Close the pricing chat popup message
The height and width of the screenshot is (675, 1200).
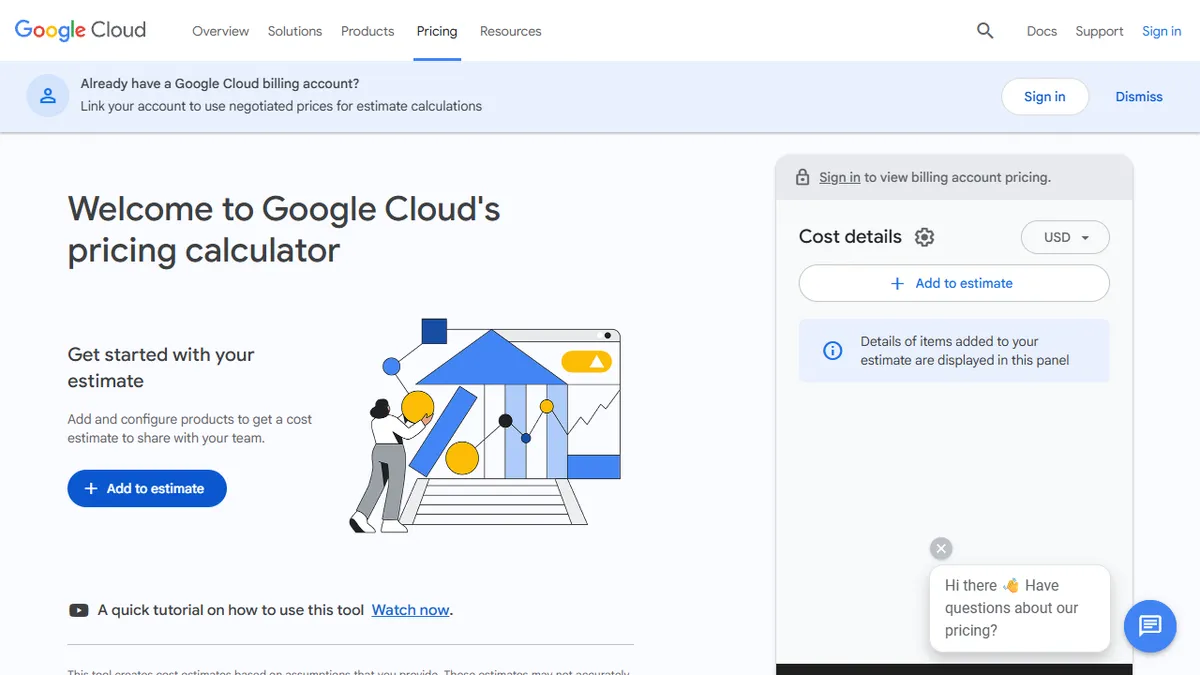pyautogui.click(x=940, y=548)
